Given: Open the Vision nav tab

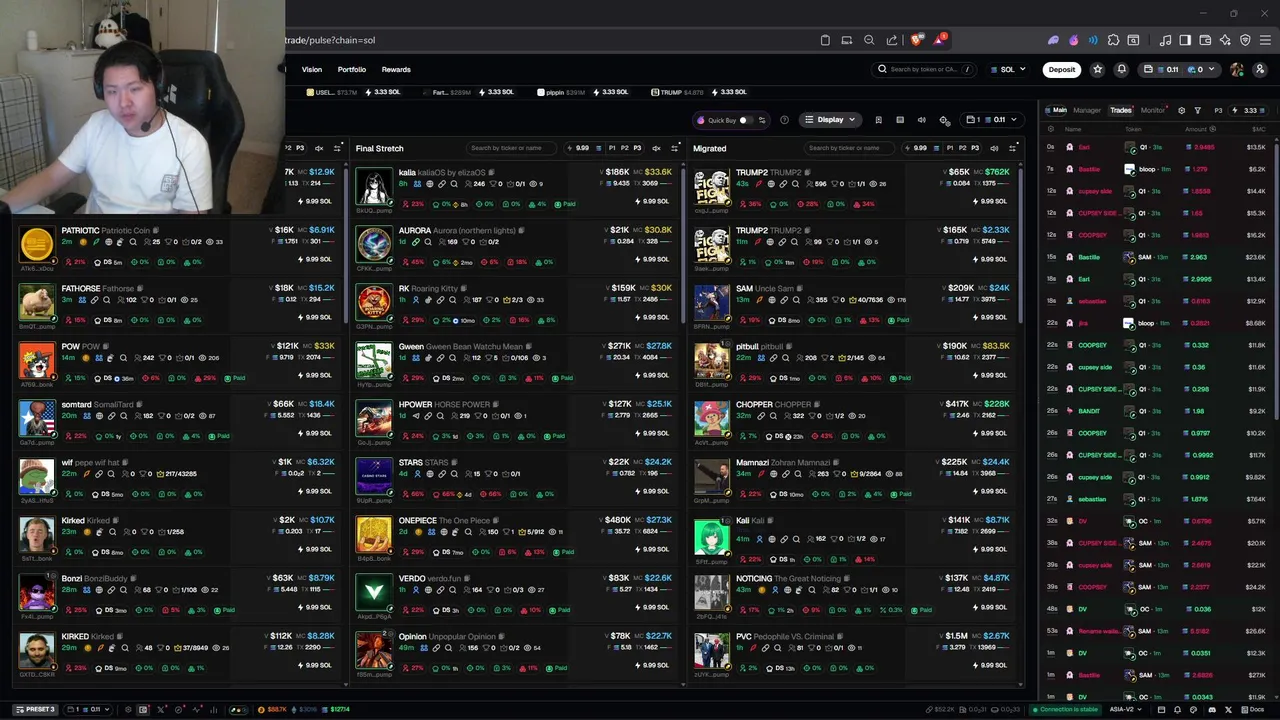Looking at the screenshot, I should (x=312, y=70).
